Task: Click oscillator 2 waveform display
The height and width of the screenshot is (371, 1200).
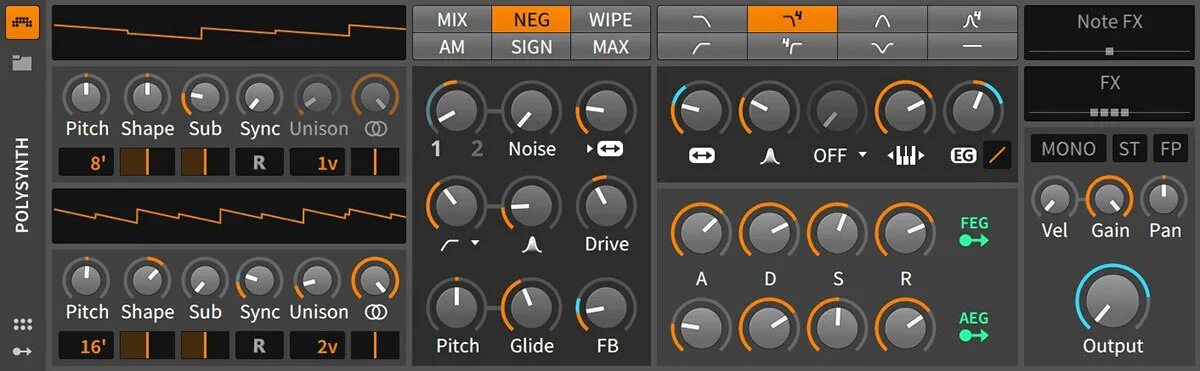Action: [229, 215]
